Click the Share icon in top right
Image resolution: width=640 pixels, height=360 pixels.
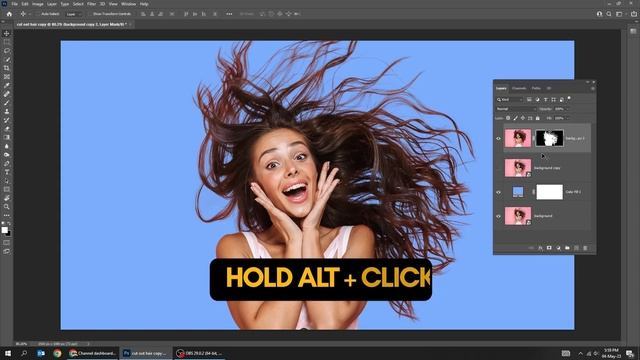tap(633, 14)
